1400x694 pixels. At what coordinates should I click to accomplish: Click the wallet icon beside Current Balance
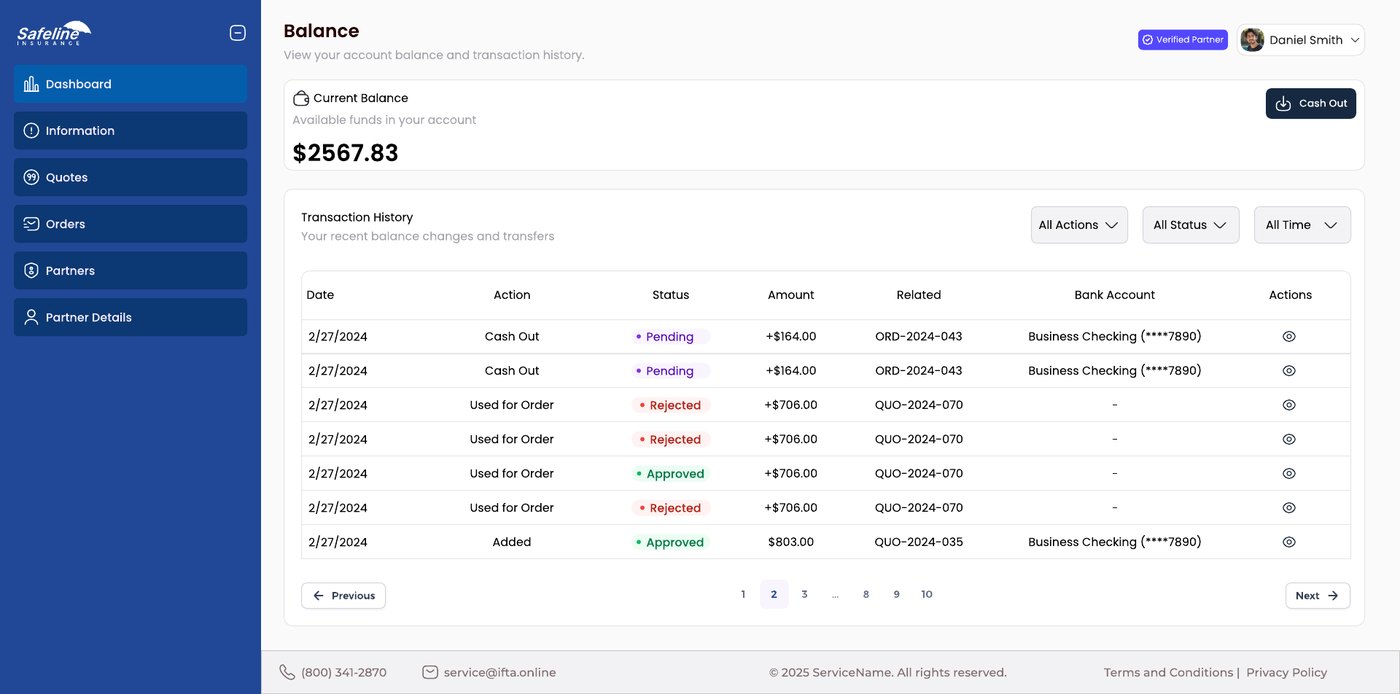tap(301, 98)
